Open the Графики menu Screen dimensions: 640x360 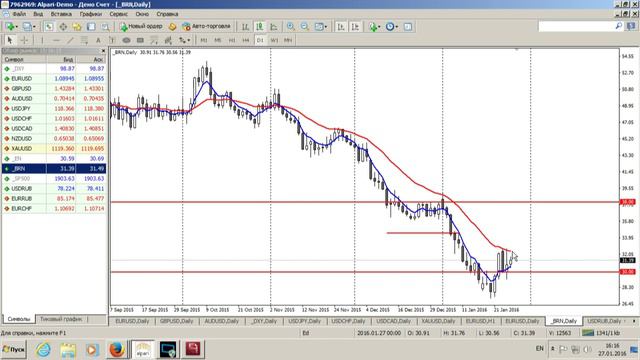pos(91,14)
